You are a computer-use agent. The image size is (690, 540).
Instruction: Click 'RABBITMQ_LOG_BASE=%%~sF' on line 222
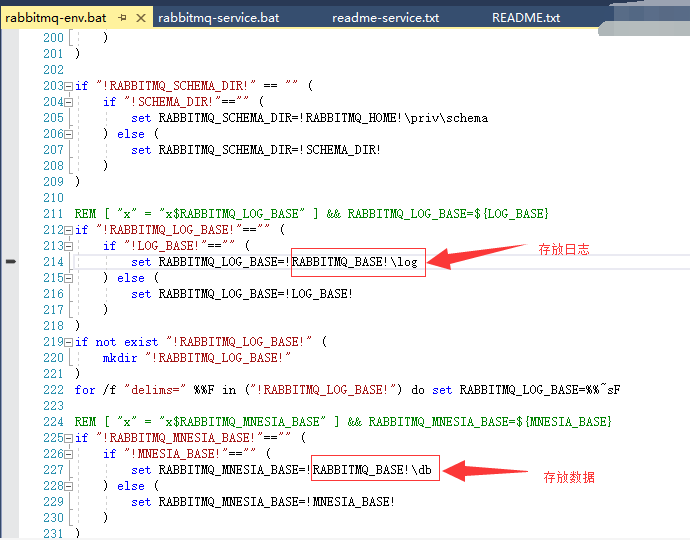540,390
